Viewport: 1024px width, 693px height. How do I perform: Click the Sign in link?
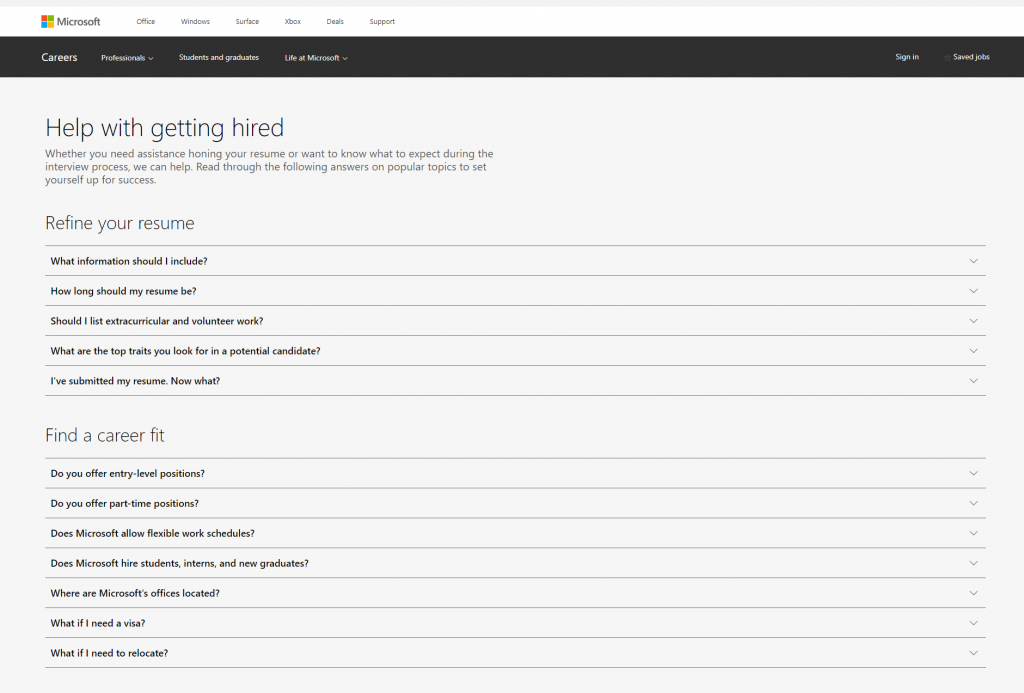pyautogui.click(x=907, y=57)
